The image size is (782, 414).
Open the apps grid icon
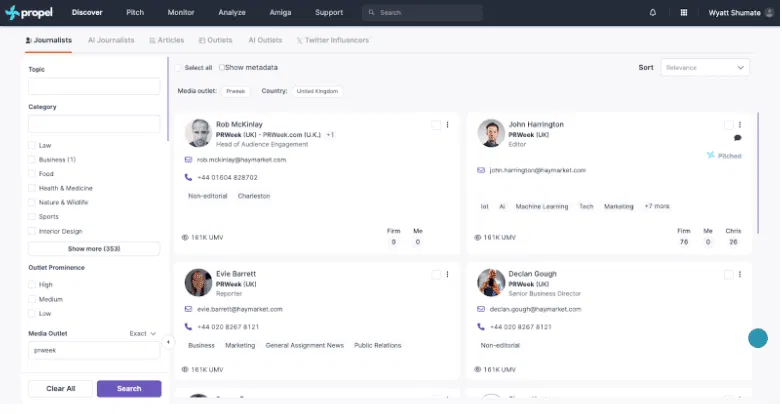(x=683, y=13)
